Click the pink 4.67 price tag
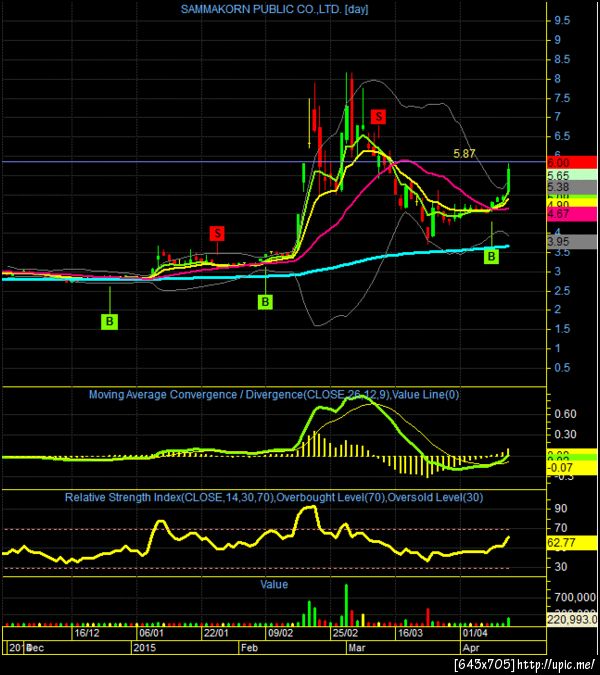 572,214
